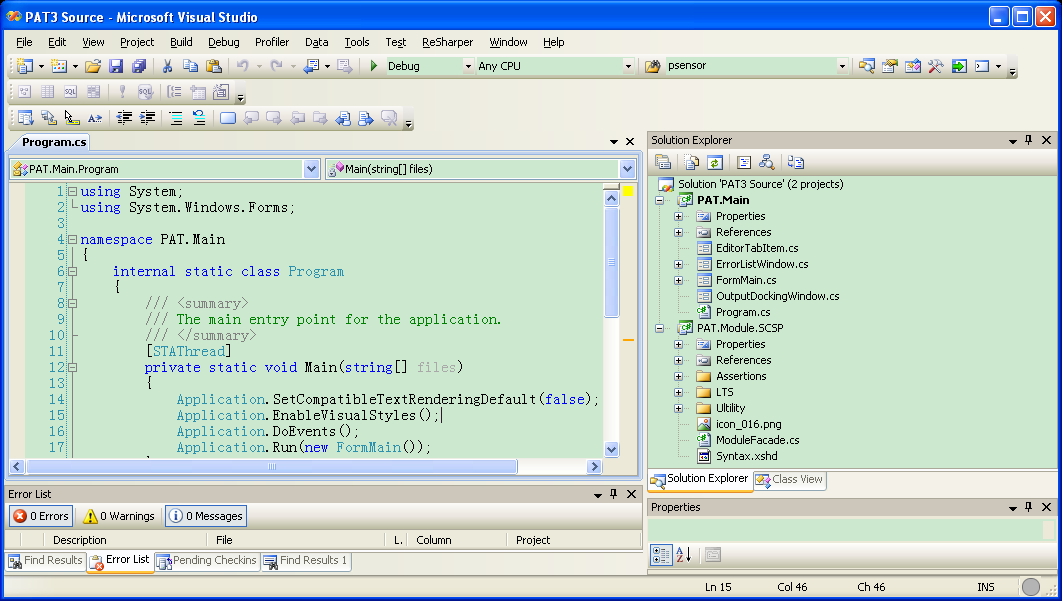Save the current file with the floppy icon
Viewport: 1062px width, 601px height.
tap(116, 66)
